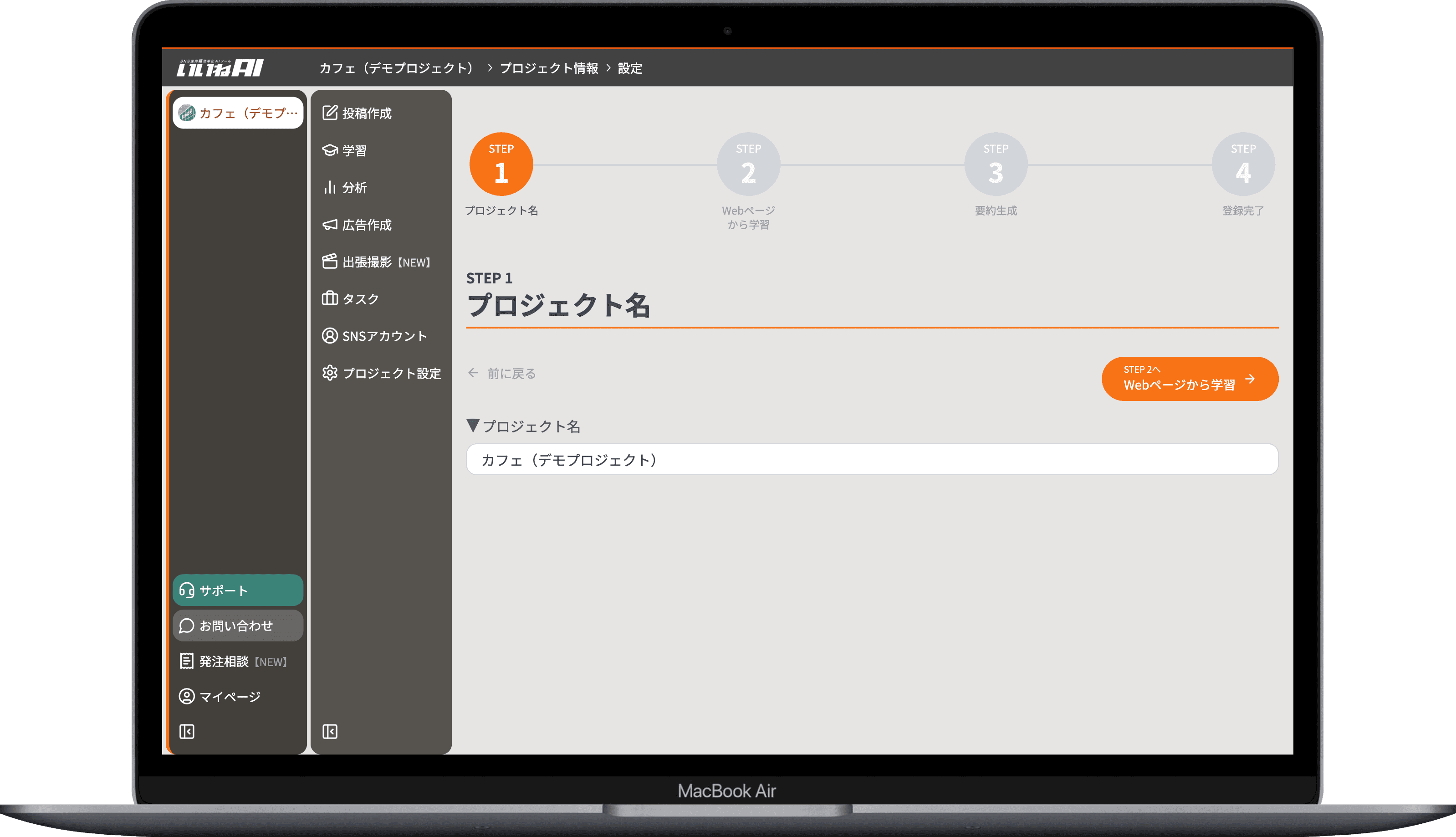
Task: Open the 広告作成 (ad creation) tool
Action: point(367,225)
